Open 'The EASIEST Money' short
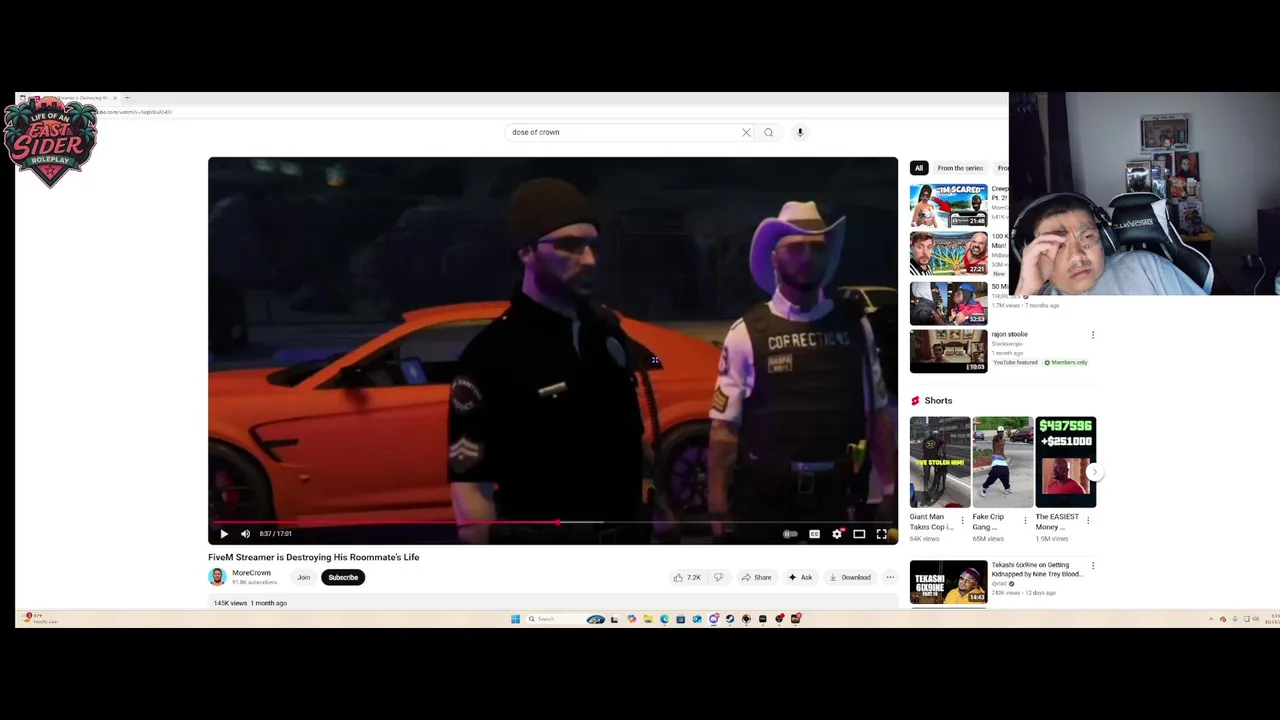 click(1065, 462)
